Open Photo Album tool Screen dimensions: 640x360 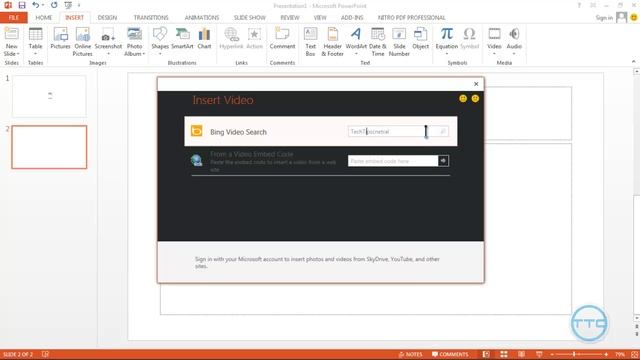(x=134, y=42)
